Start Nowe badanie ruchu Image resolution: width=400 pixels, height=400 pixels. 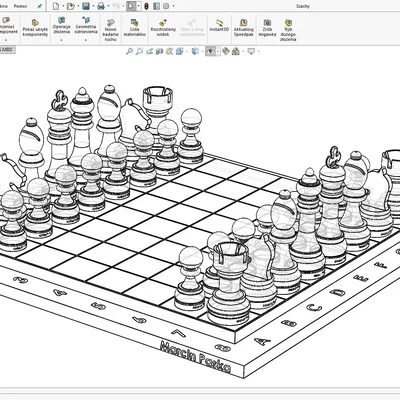click(x=110, y=30)
